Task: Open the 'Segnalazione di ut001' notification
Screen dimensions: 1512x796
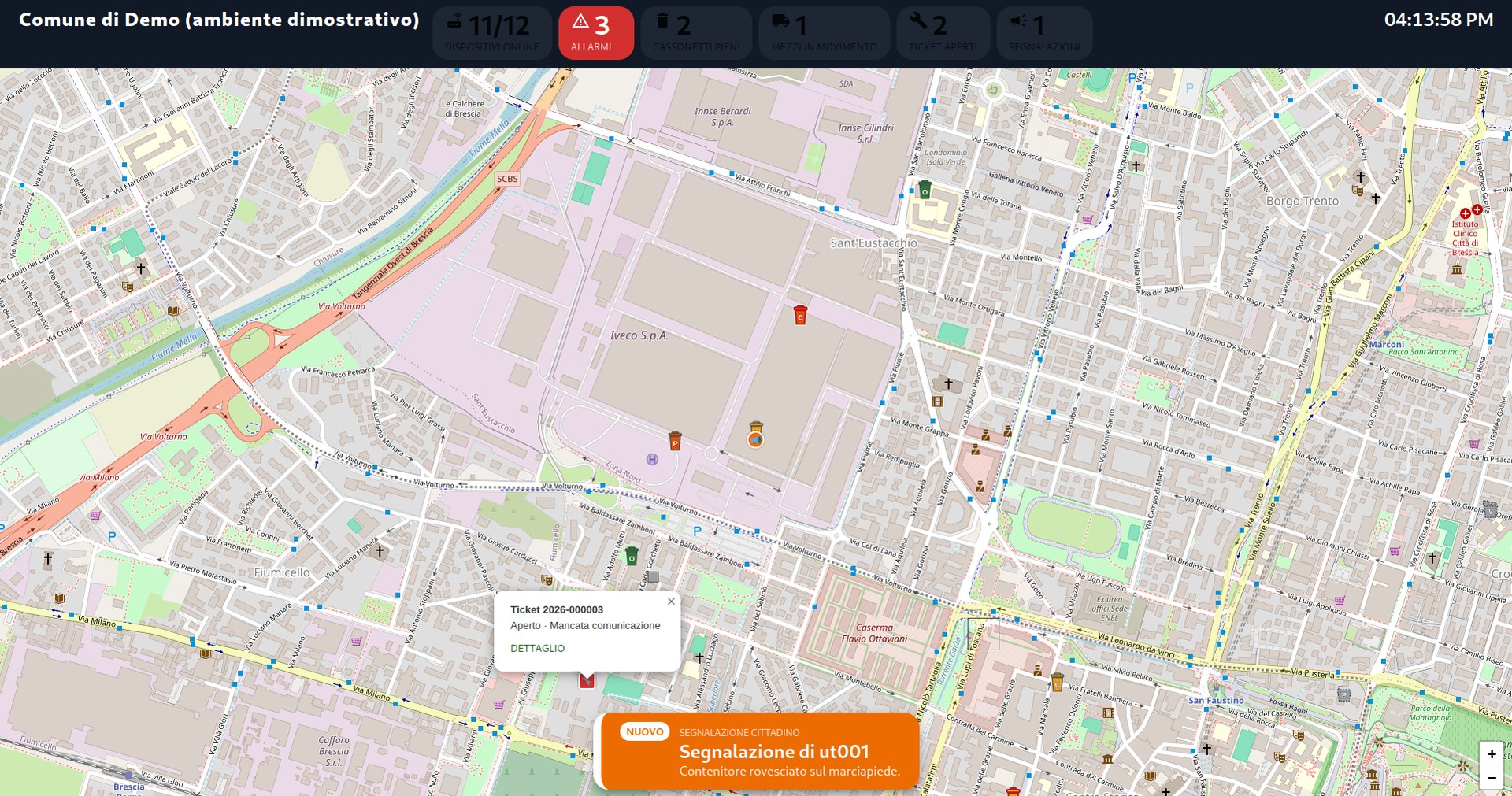Action: click(x=760, y=751)
